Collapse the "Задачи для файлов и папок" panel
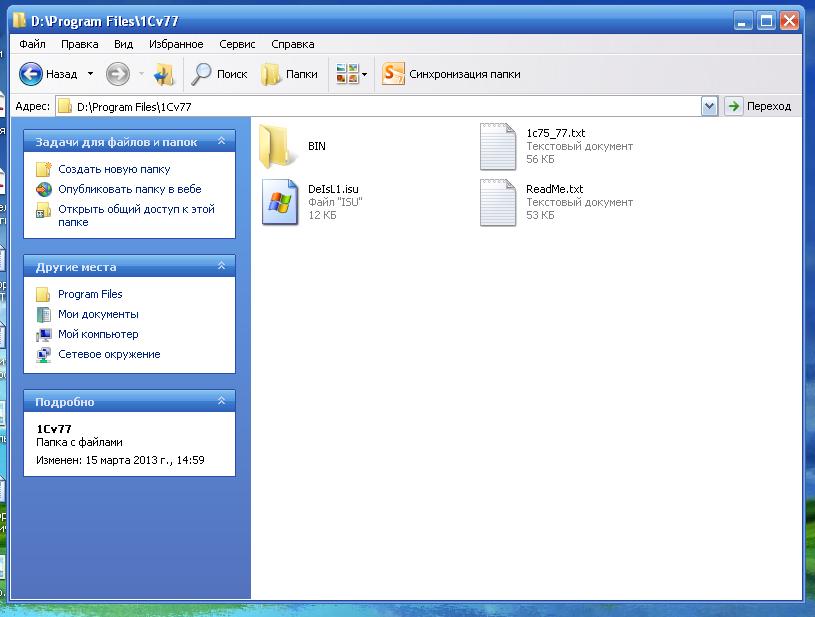The width and height of the screenshot is (815, 617). 221,142
